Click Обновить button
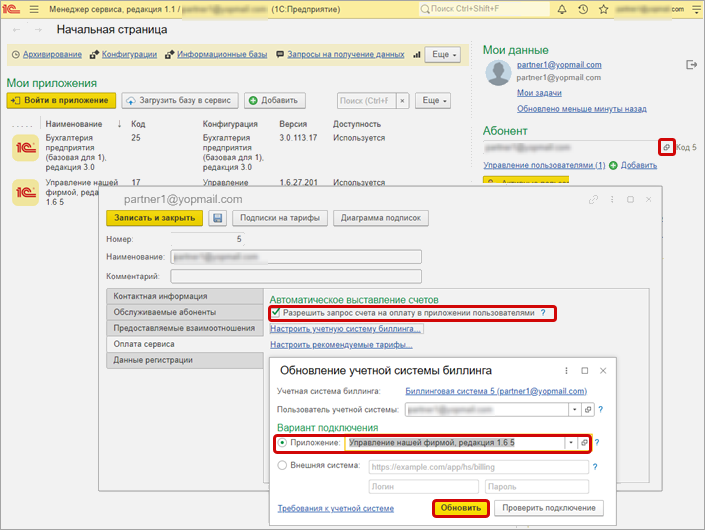The height and width of the screenshot is (530, 705). [x=460, y=508]
